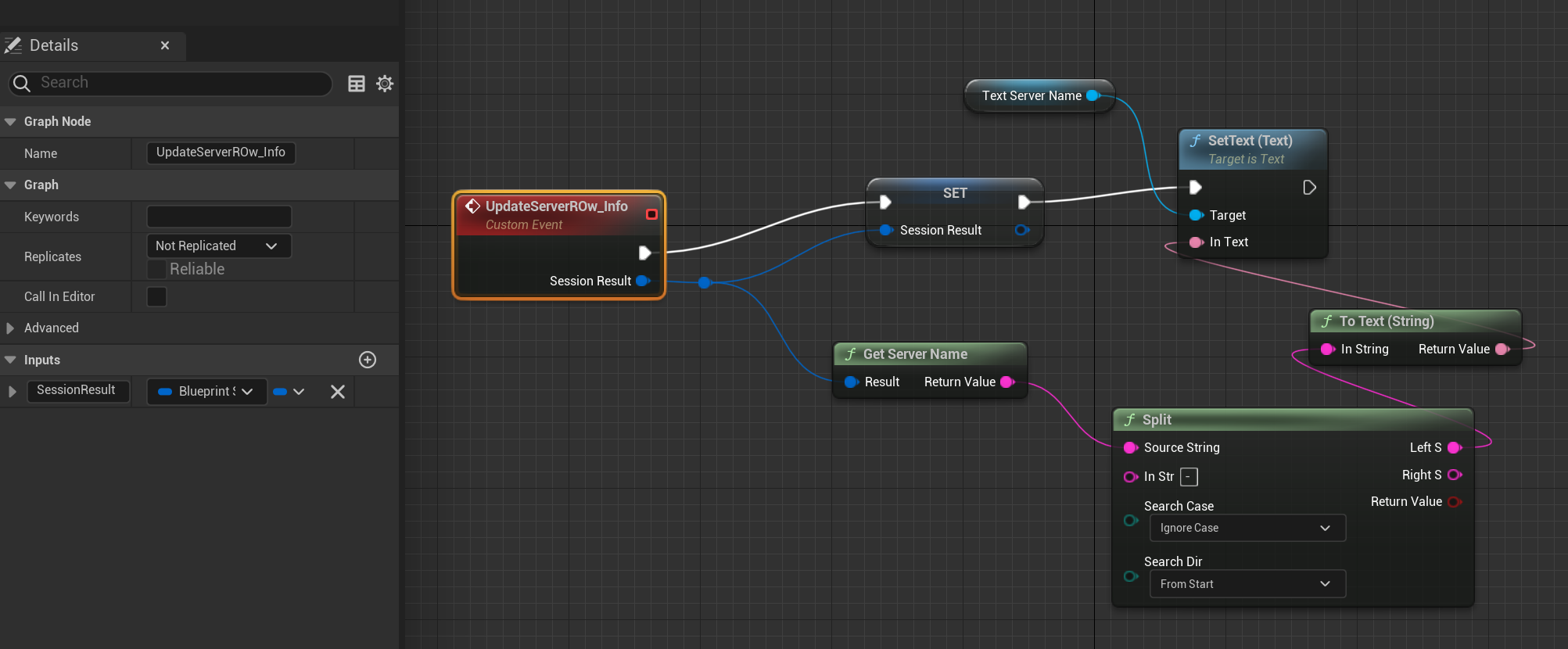This screenshot has width=1568, height=649.
Task: Edit the Name field UpdateServerROw_Info
Action: [221, 152]
